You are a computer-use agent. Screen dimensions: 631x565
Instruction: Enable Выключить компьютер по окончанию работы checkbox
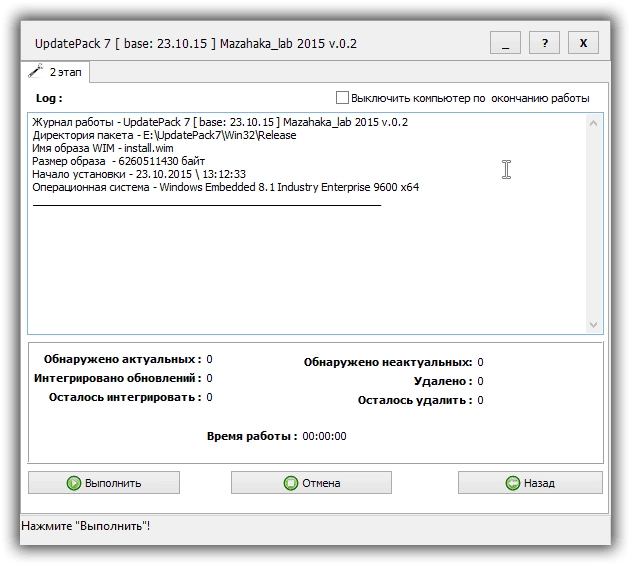click(342, 98)
